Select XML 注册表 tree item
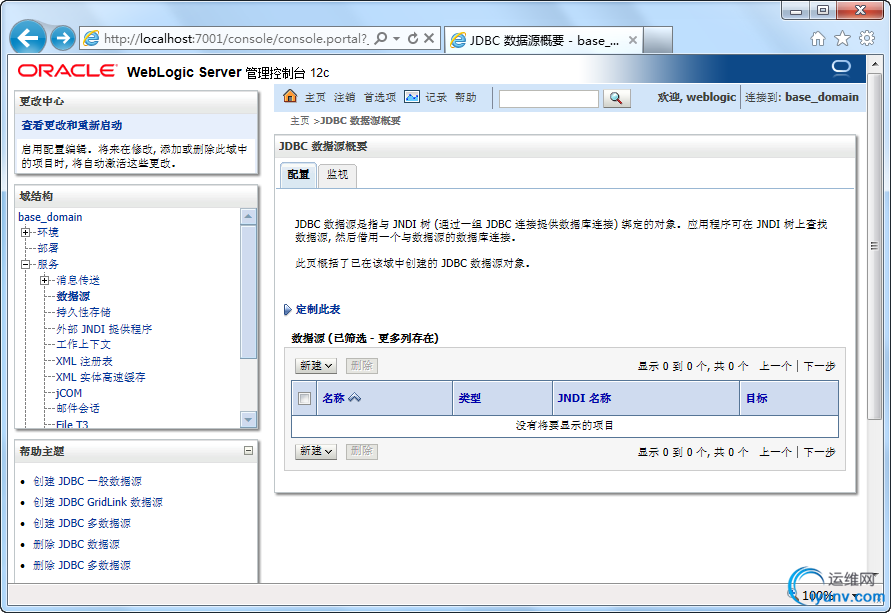The image size is (891, 613). click(x=84, y=361)
